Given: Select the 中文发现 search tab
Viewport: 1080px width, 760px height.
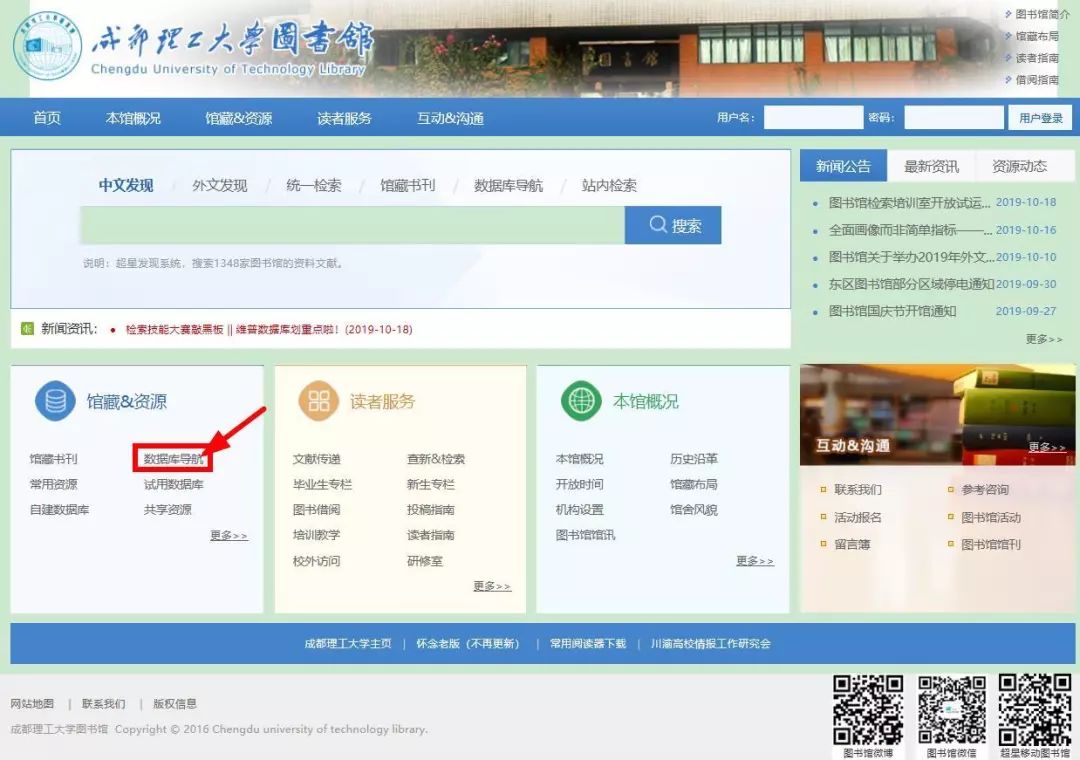Looking at the screenshot, I should coord(126,185).
